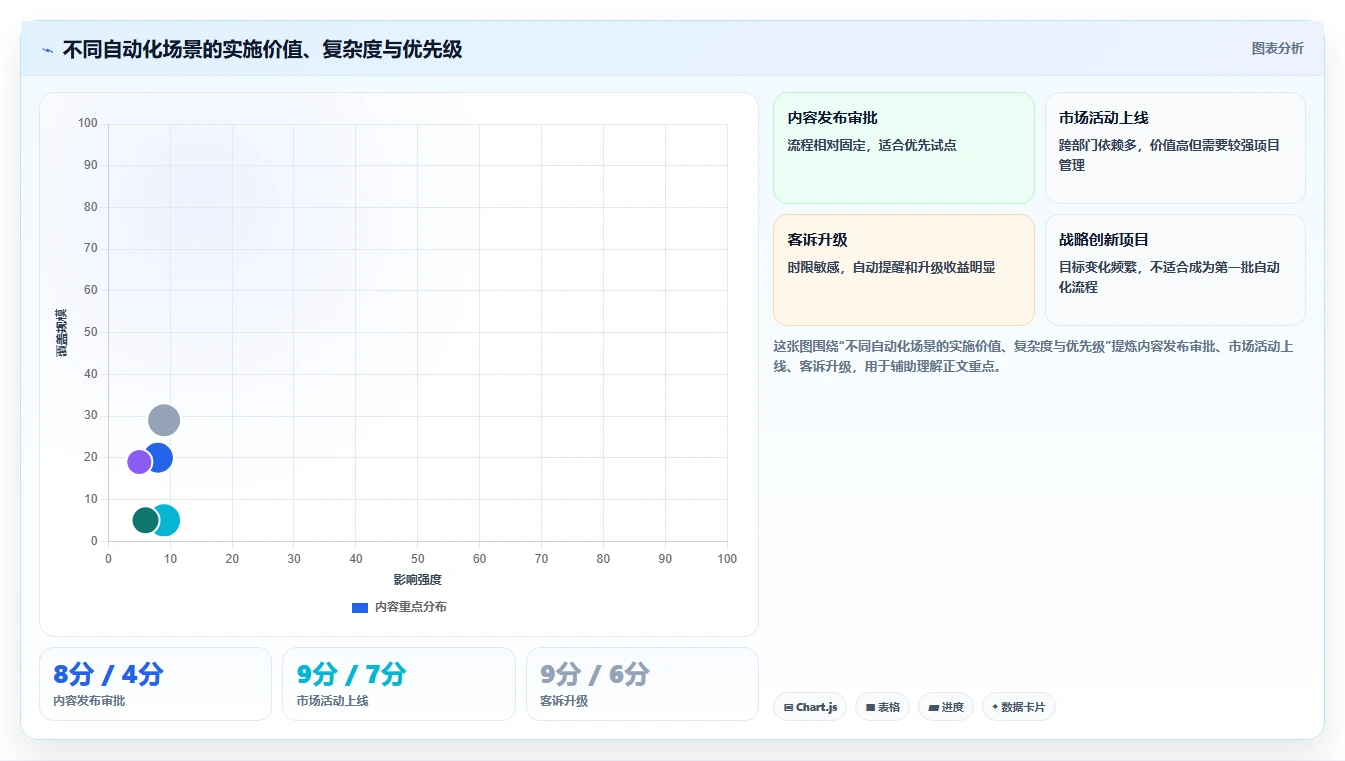1345x761 pixels.
Task: Open the 市场活动上线 card
Action: click(1175, 148)
